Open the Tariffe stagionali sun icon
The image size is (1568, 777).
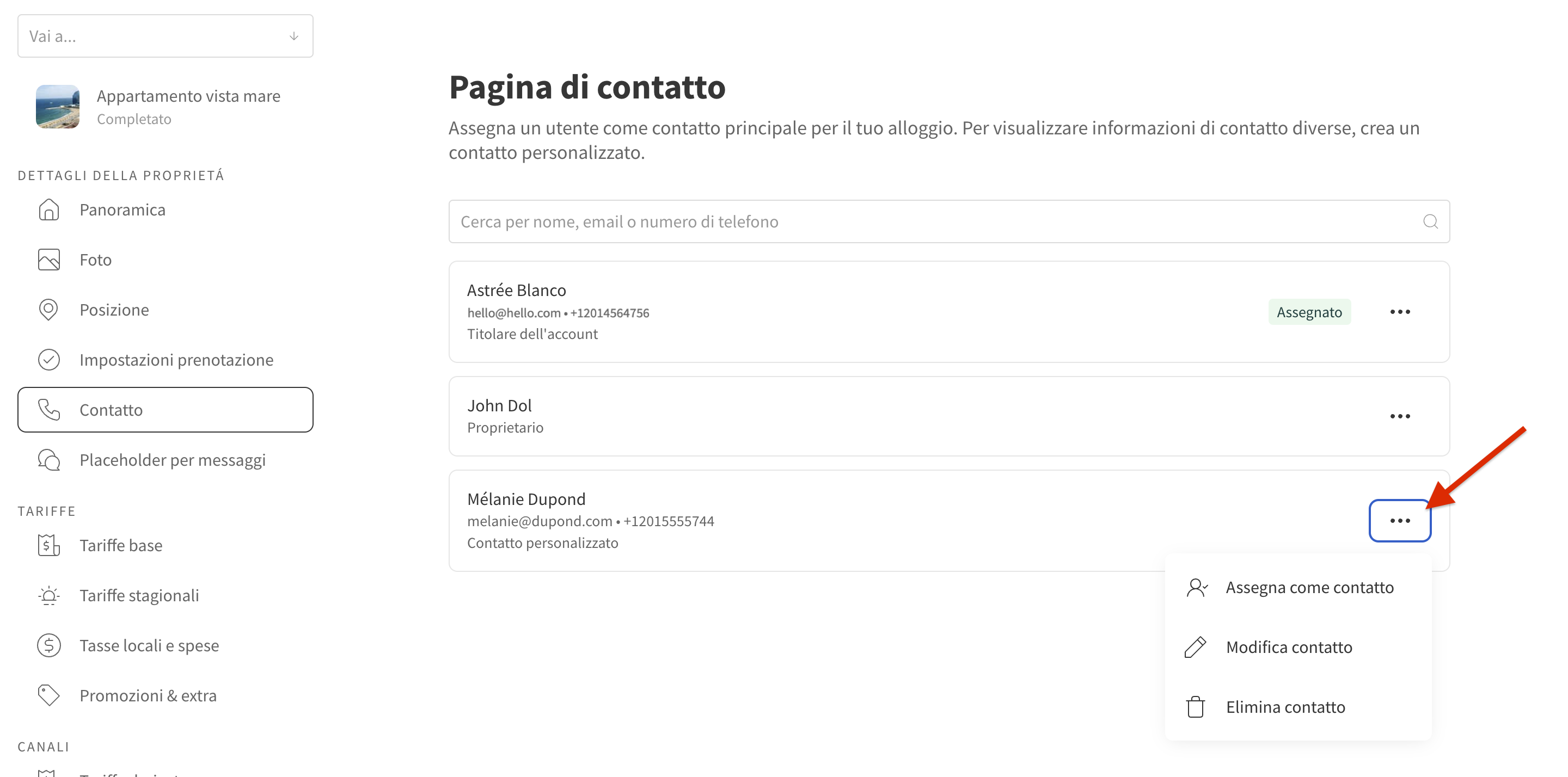click(x=48, y=595)
